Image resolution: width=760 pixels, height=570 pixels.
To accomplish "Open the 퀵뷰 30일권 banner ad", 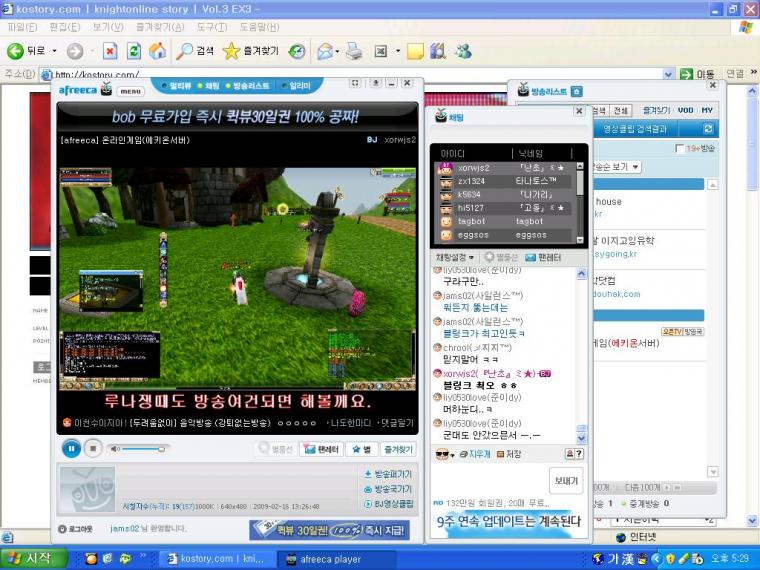I will pos(329,530).
